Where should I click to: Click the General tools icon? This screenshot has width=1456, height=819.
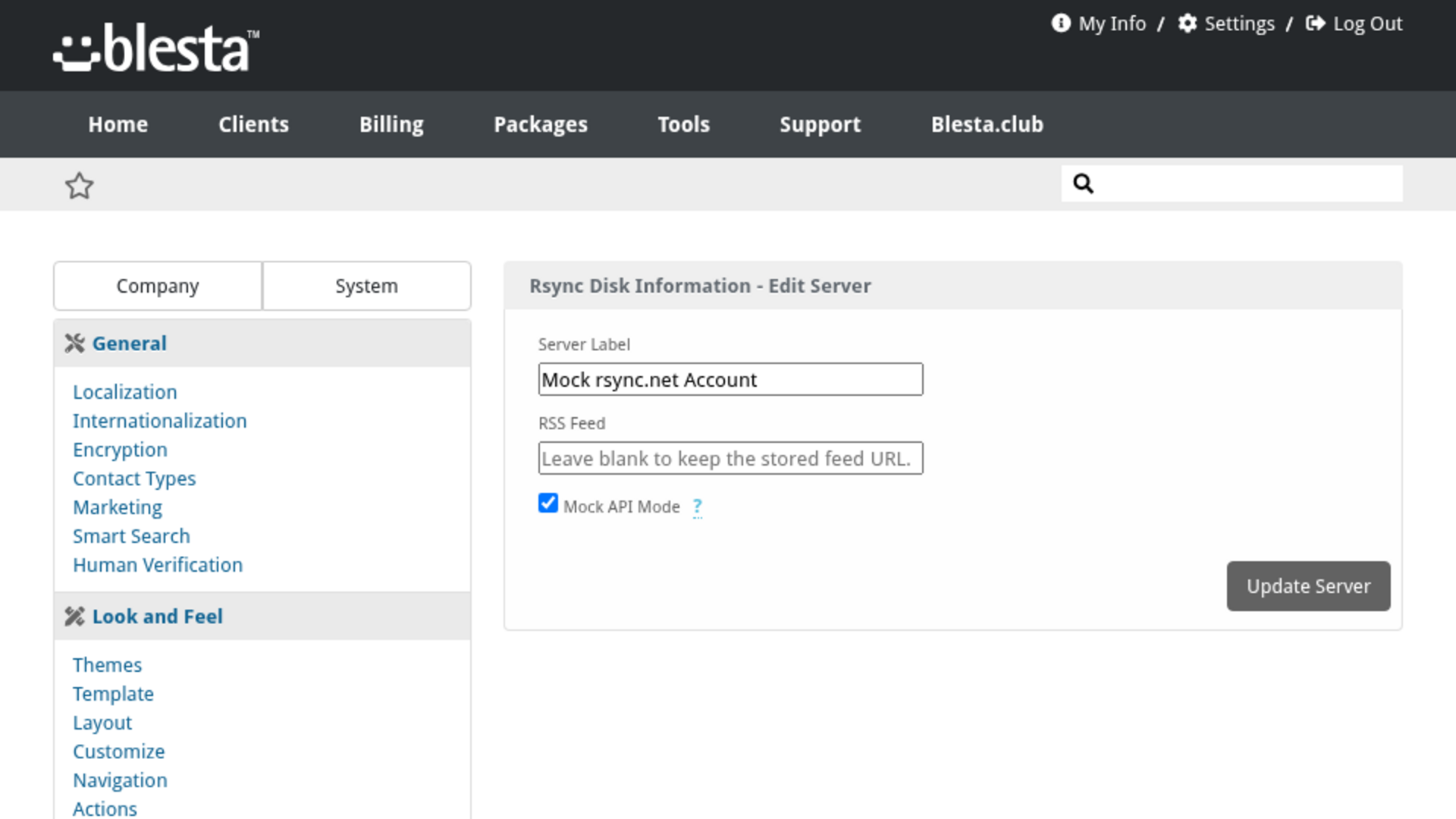74,344
